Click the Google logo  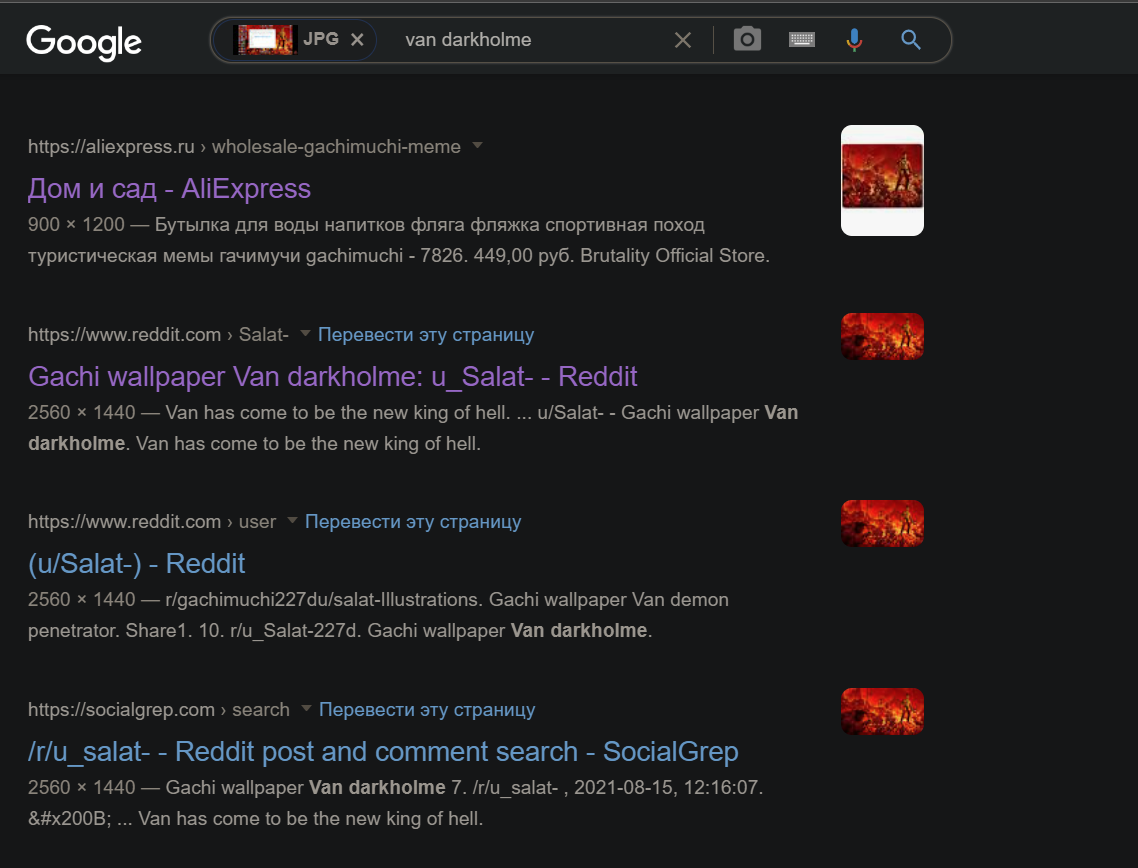(x=84, y=42)
